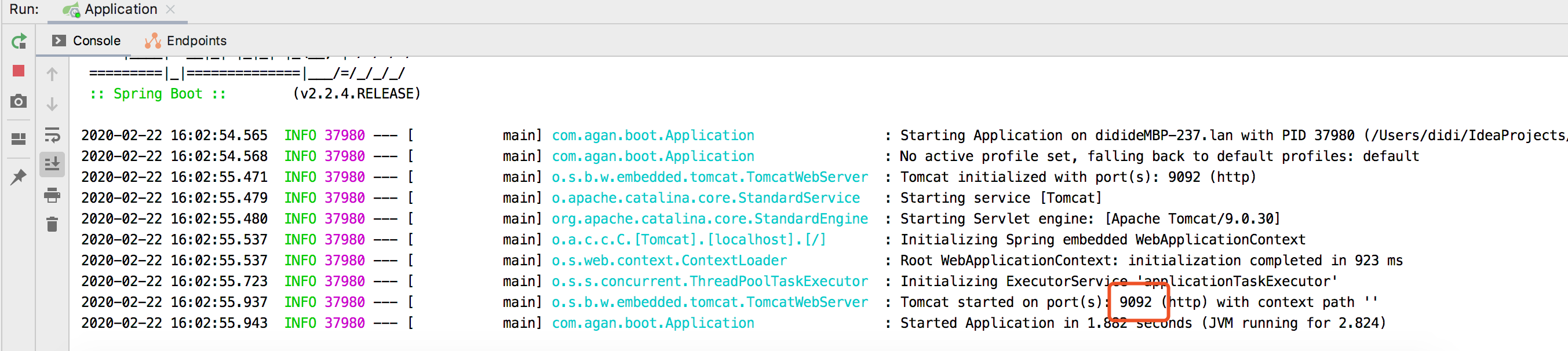This screenshot has width=1568, height=351.
Task: Open the Endpoints tab
Action: pos(185,41)
